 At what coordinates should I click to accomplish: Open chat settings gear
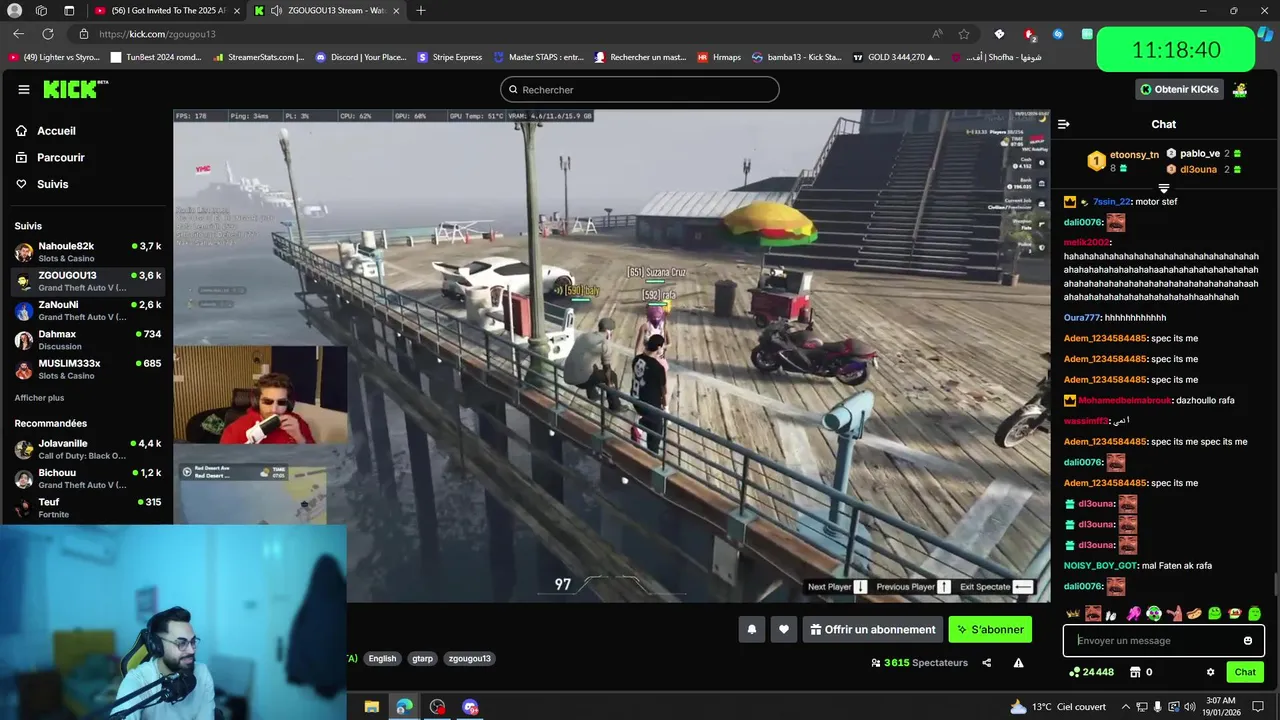[1210, 672]
